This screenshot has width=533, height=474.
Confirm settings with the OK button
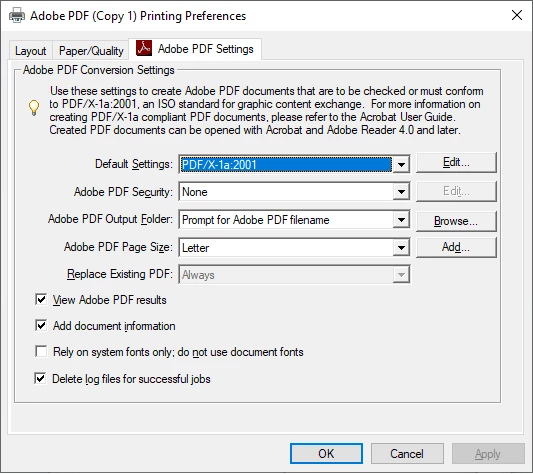[326, 454]
